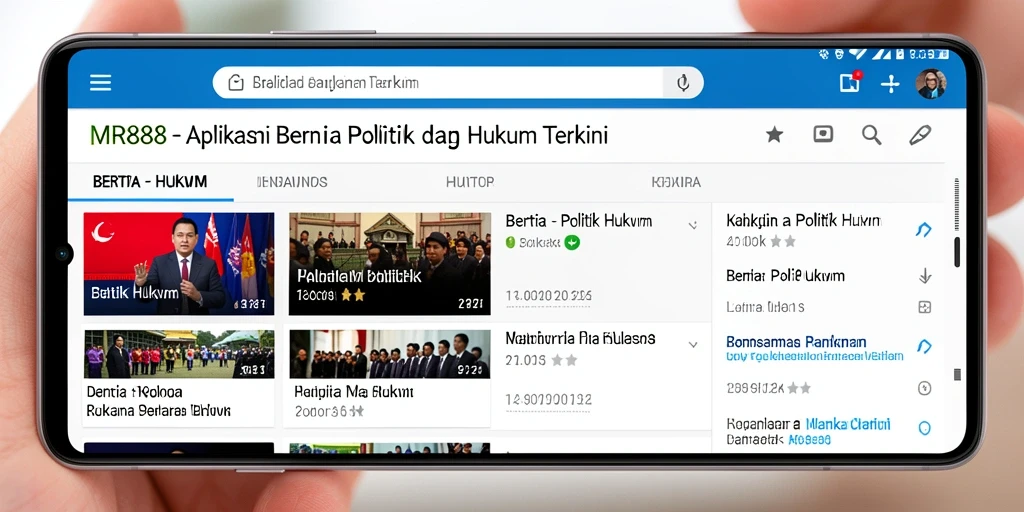Click the share arrow next to Kahkdin a Politik Hukvm
The height and width of the screenshot is (512, 1024).
coord(923,229)
